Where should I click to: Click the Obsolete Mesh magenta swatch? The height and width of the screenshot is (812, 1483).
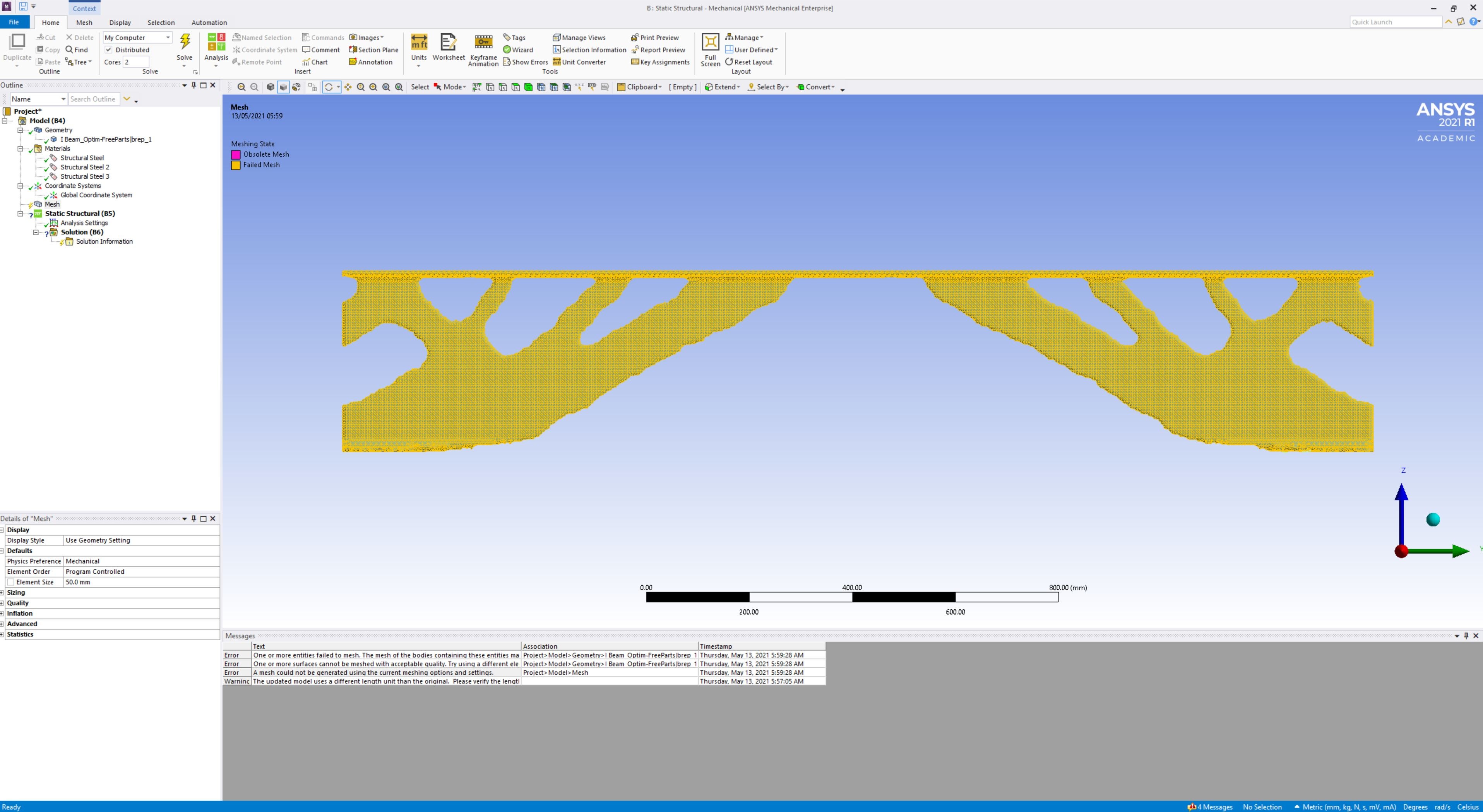235,155
